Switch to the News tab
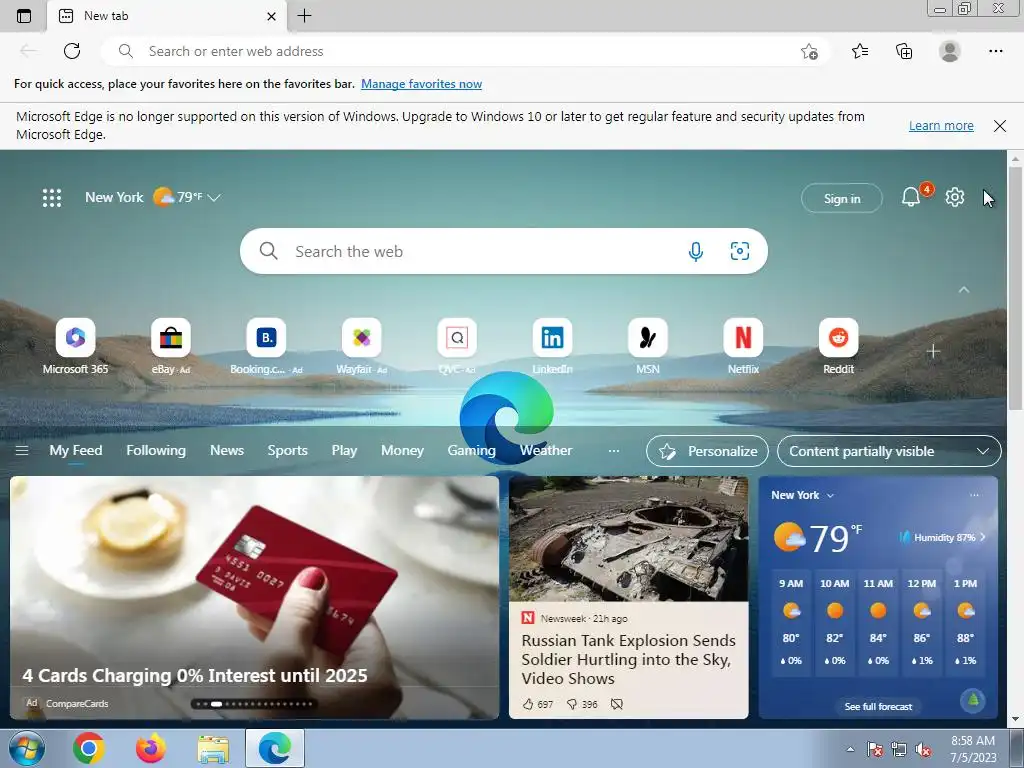The image size is (1024, 768). pyautogui.click(x=227, y=451)
